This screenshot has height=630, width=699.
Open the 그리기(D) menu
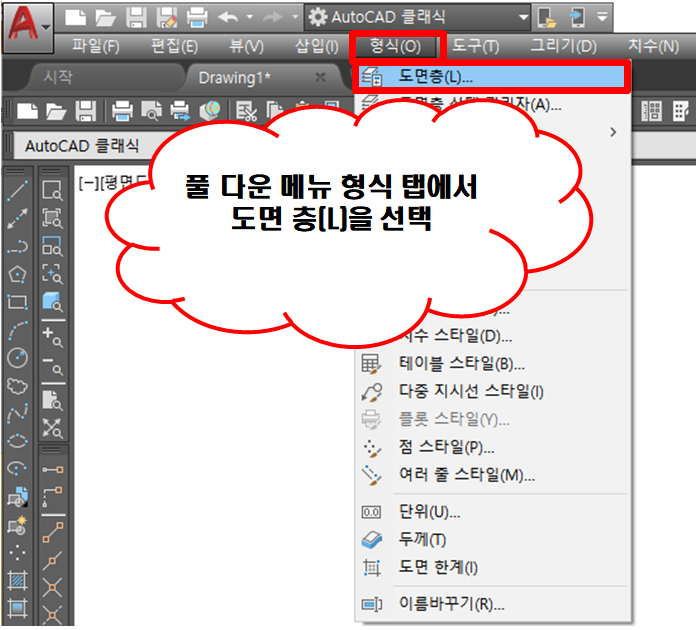563,46
